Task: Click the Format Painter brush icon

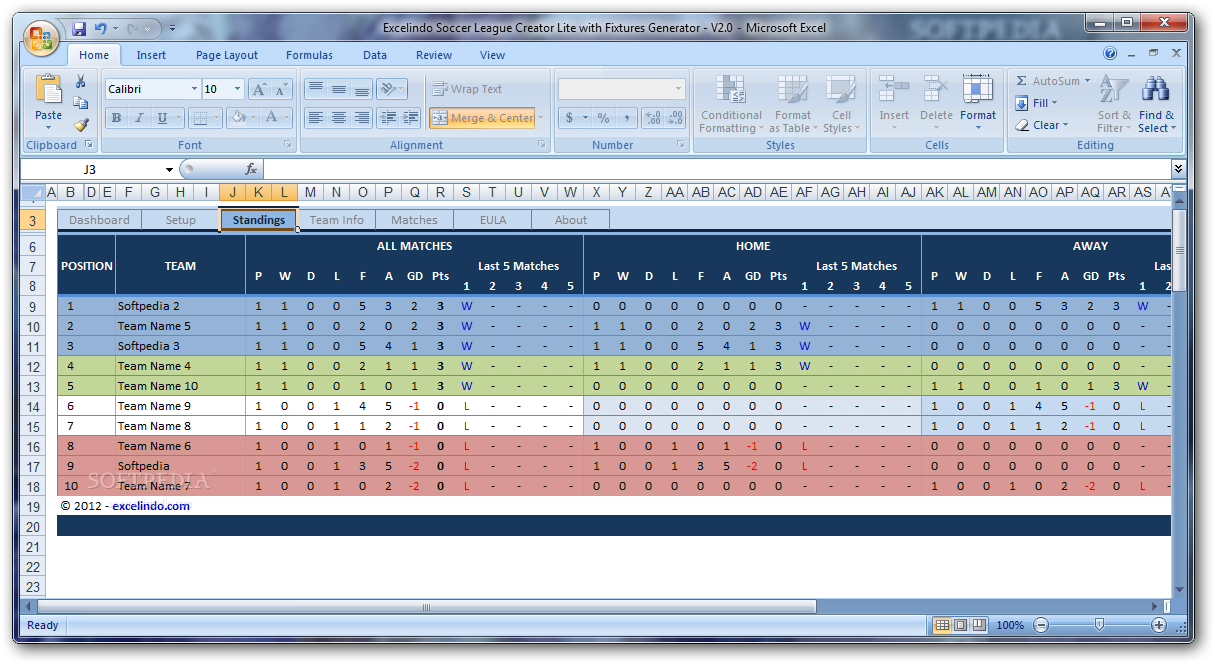Action: coord(81,124)
